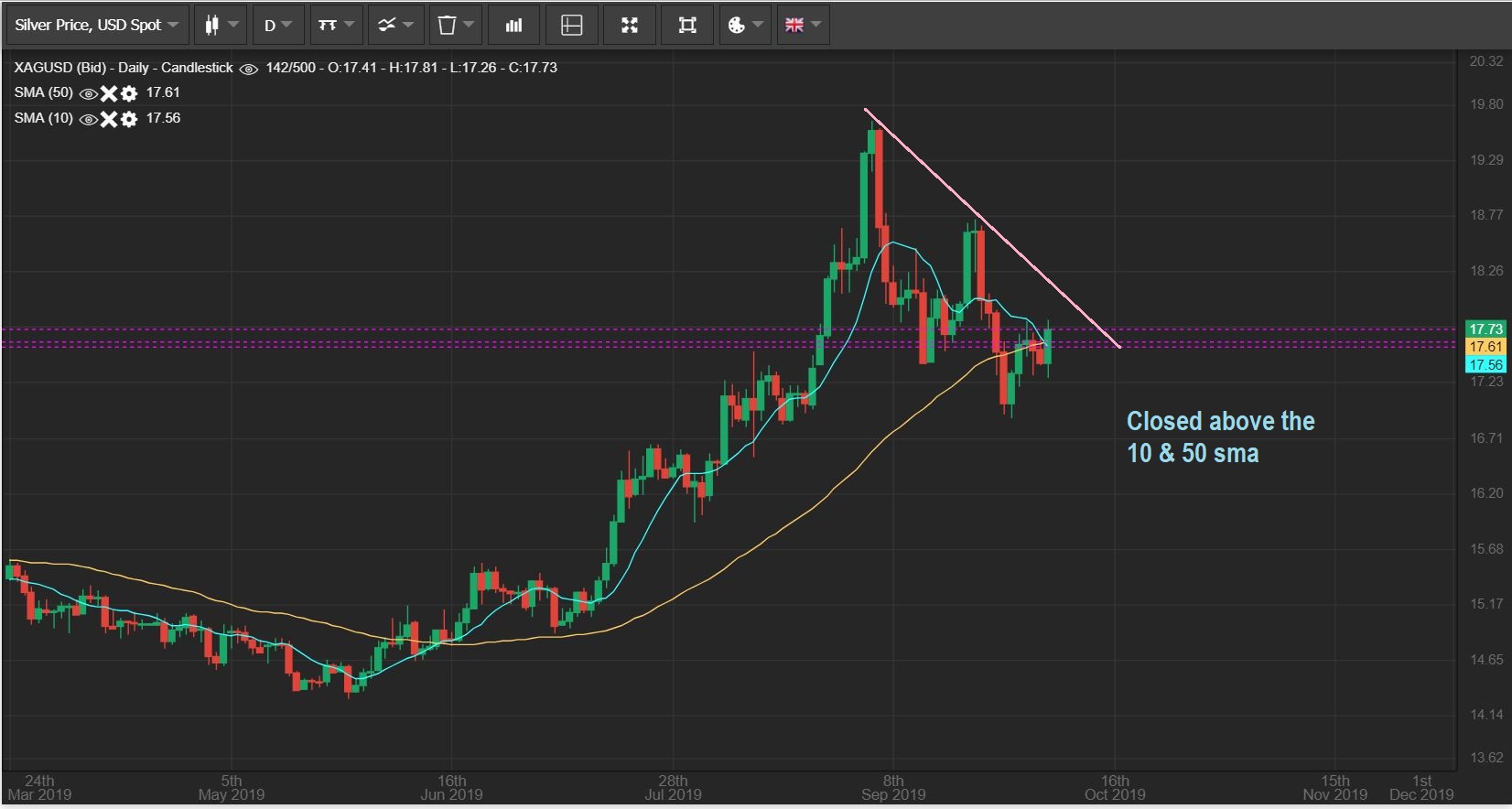The width and height of the screenshot is (1512, 809).
Task: Click the 1st Dec 2019 date label
Action: click(x=1421, y=788)
